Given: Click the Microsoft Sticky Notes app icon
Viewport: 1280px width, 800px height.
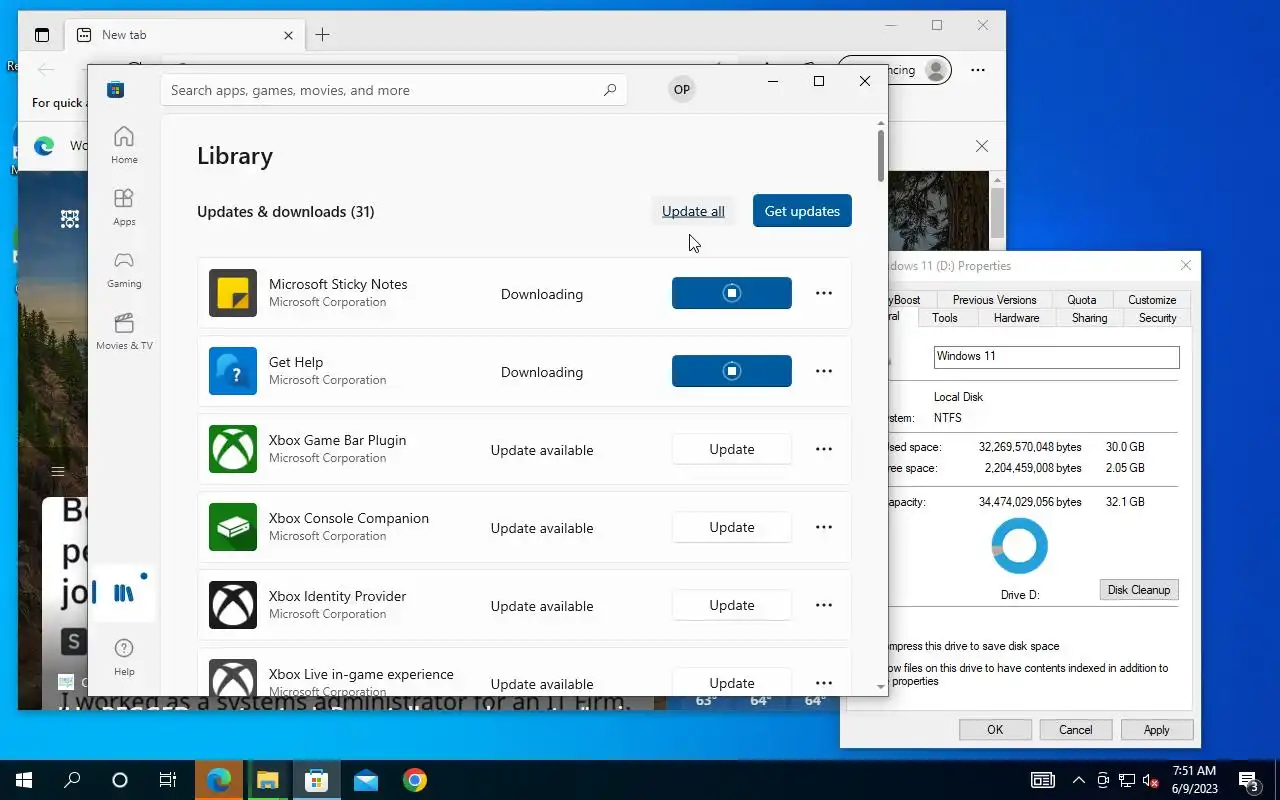Looking at the screenshot, I should tap(233, 293).
